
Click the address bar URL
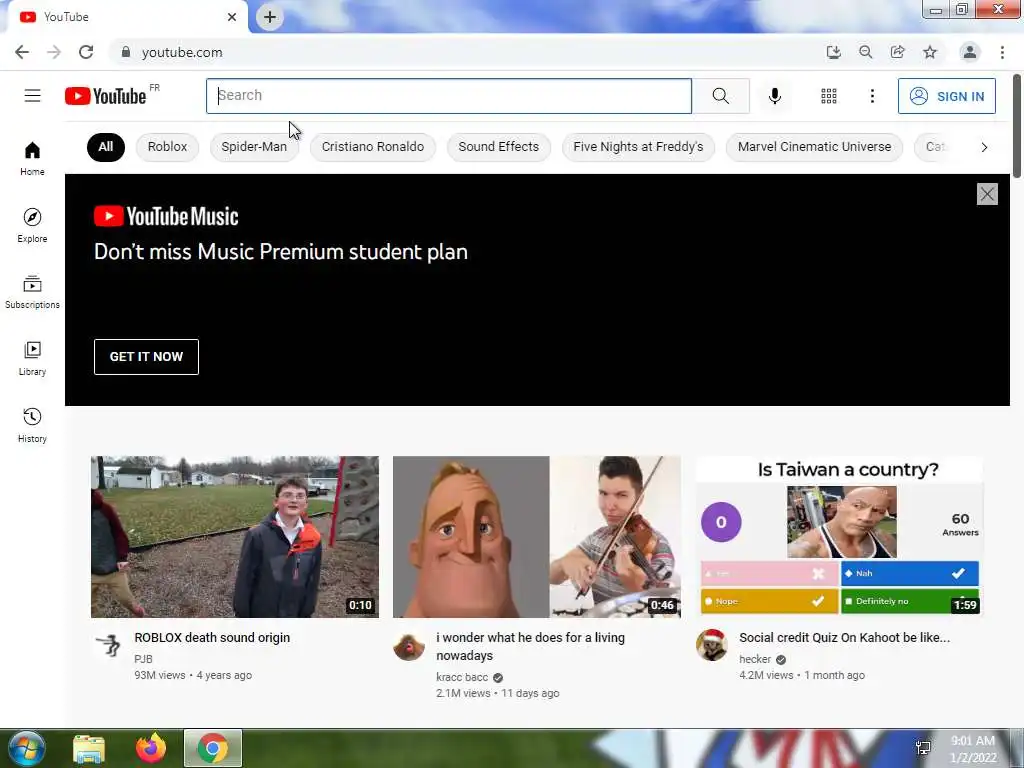coord(182,52)
